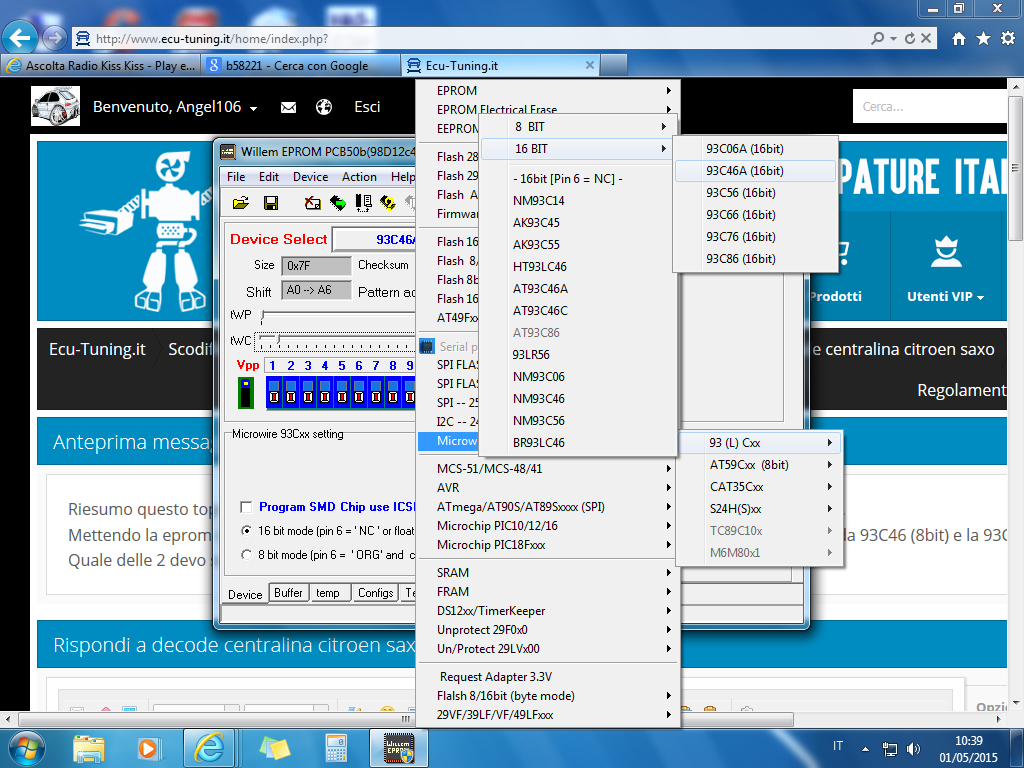Click the yellow chip program icon
The width and height of the screenshot is (1024, 768).
tap(388, 203)
